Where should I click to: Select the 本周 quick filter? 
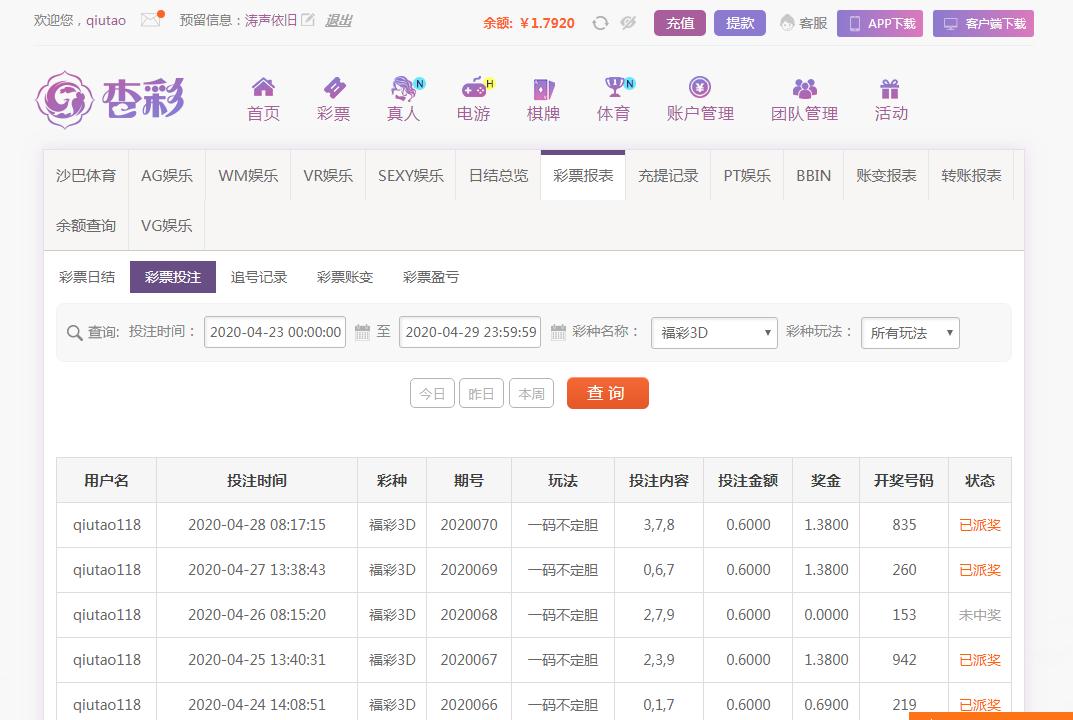531,393
